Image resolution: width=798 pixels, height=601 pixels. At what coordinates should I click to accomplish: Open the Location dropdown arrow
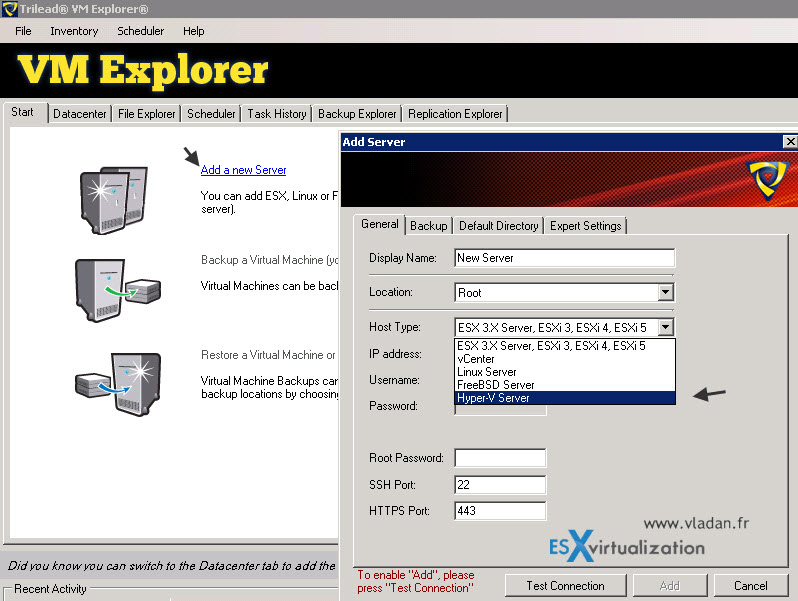(665, 293)
